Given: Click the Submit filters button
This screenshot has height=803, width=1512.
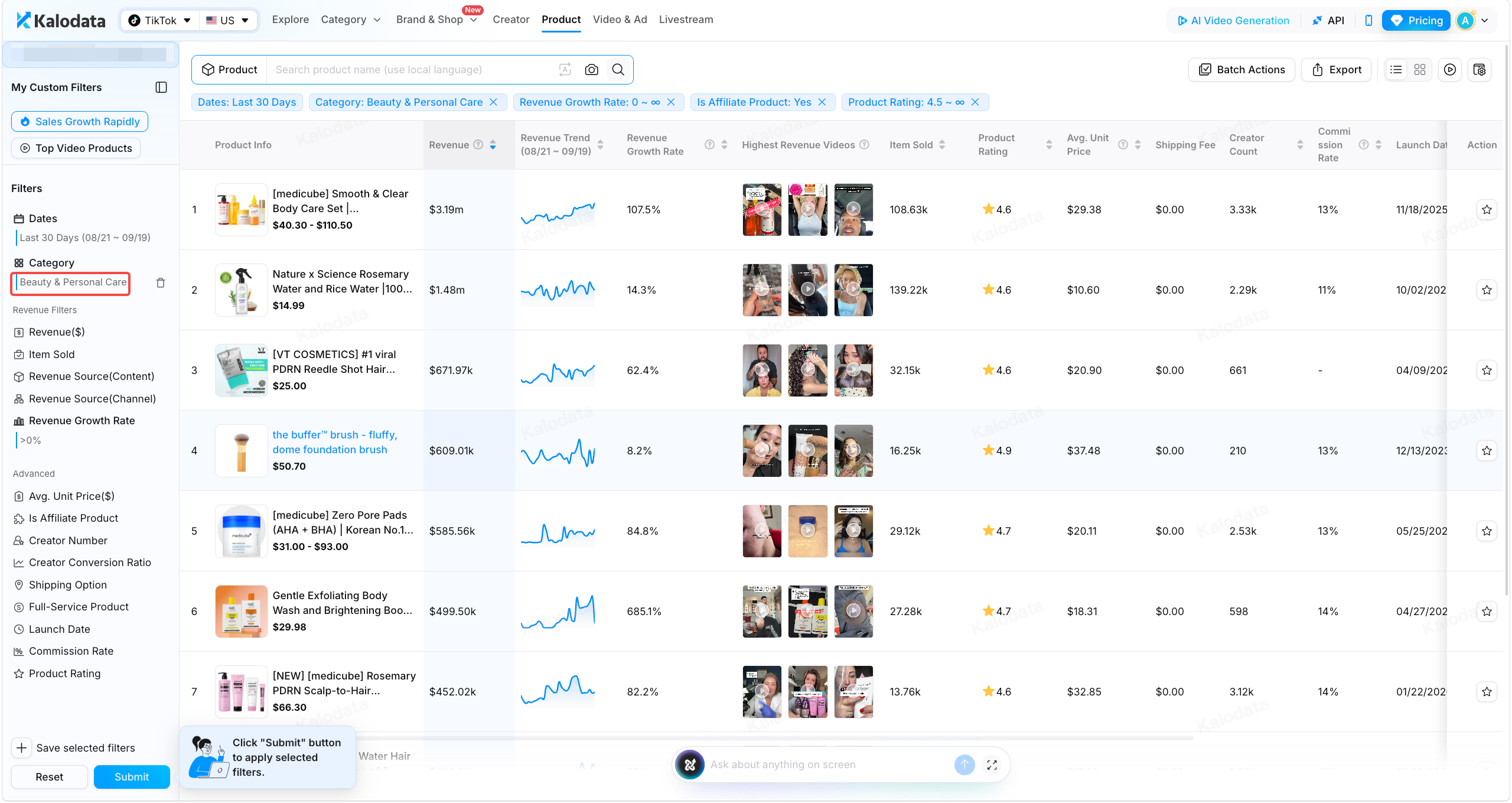Looking at the screenshot, I should point(132,777).
